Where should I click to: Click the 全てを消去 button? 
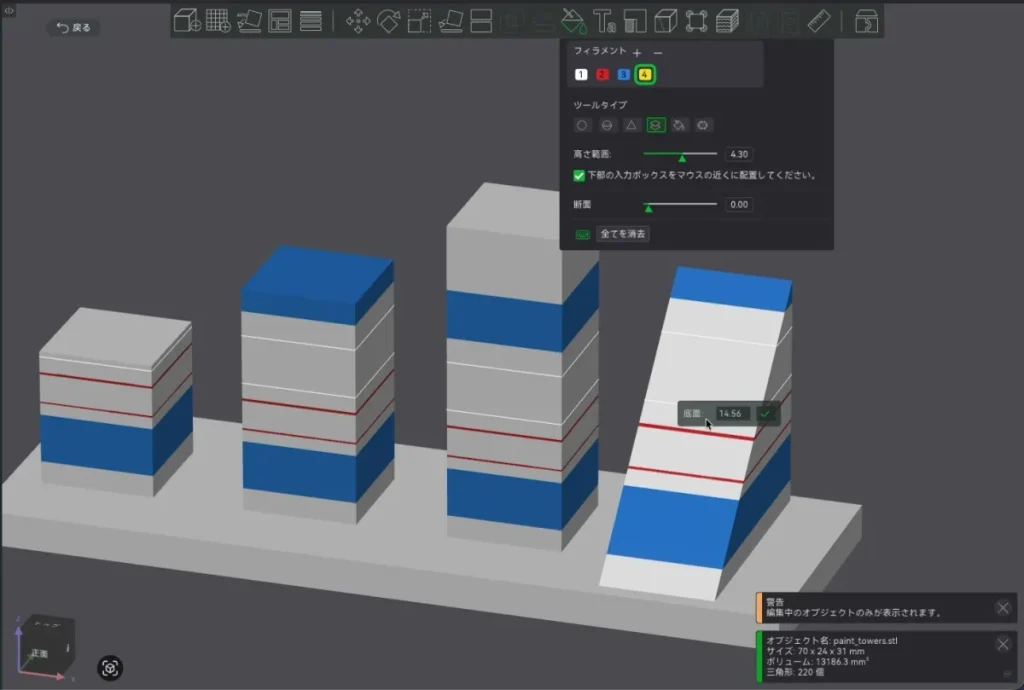click(x=623, y=234)
